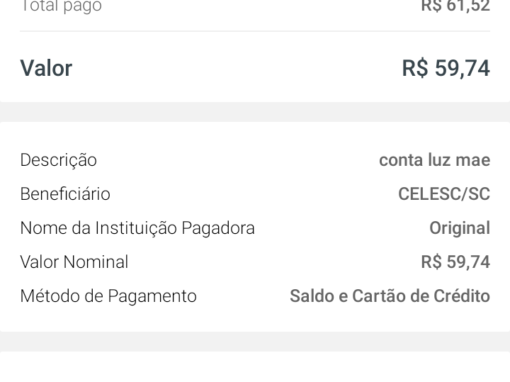Tap the Original institution value
The height and width of the screenshot is (382, 510).
(460, 229)
